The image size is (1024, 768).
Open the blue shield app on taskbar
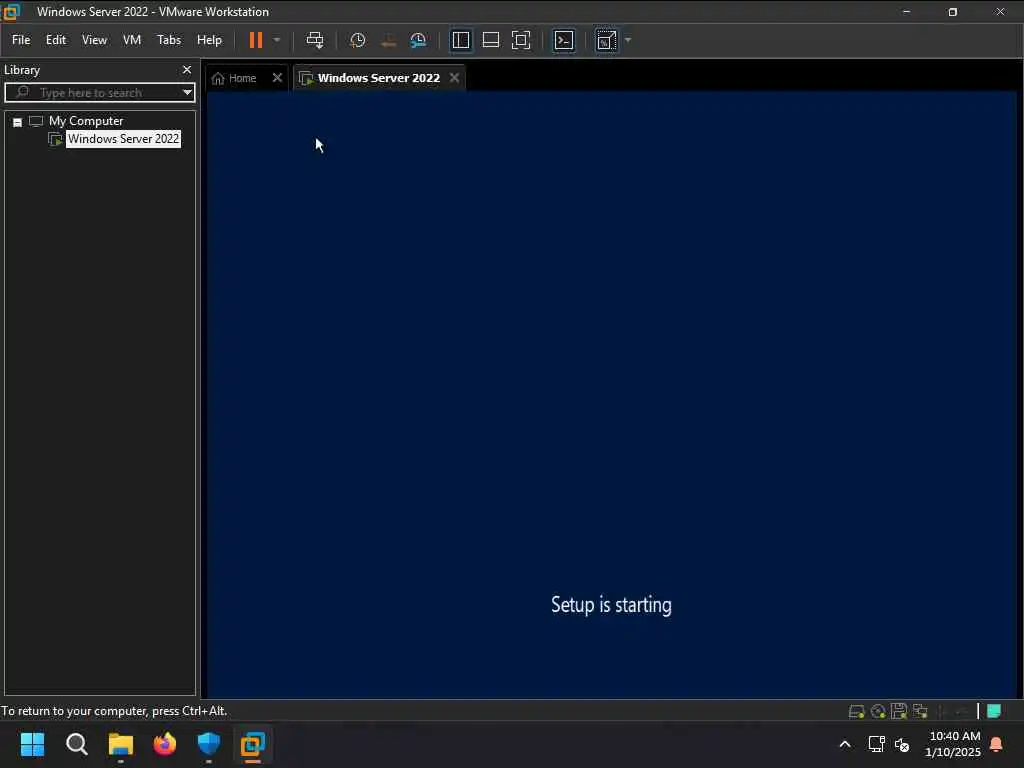pyautogui.click(x=208, y=744)
